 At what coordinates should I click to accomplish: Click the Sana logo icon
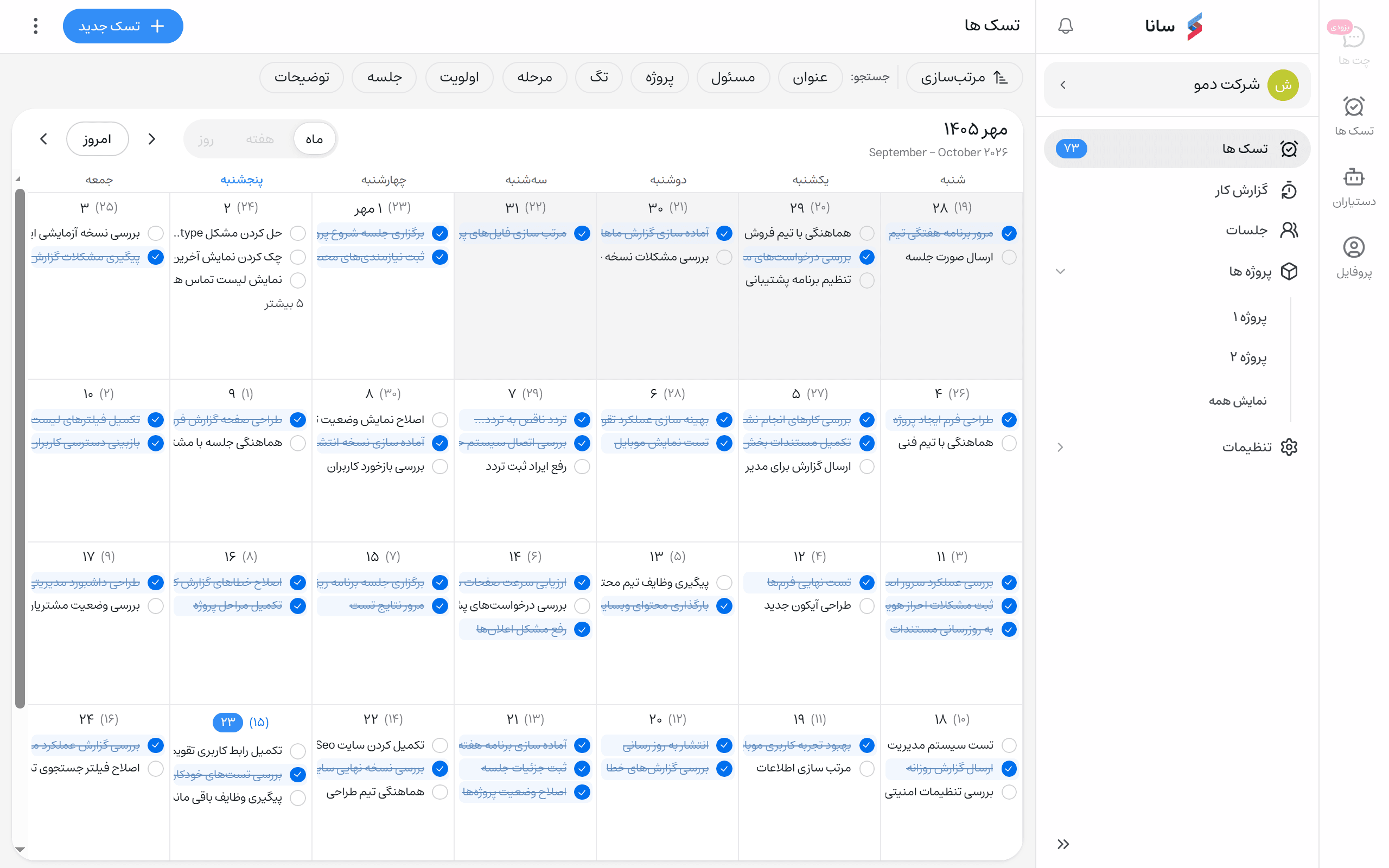coord(1194,27)
